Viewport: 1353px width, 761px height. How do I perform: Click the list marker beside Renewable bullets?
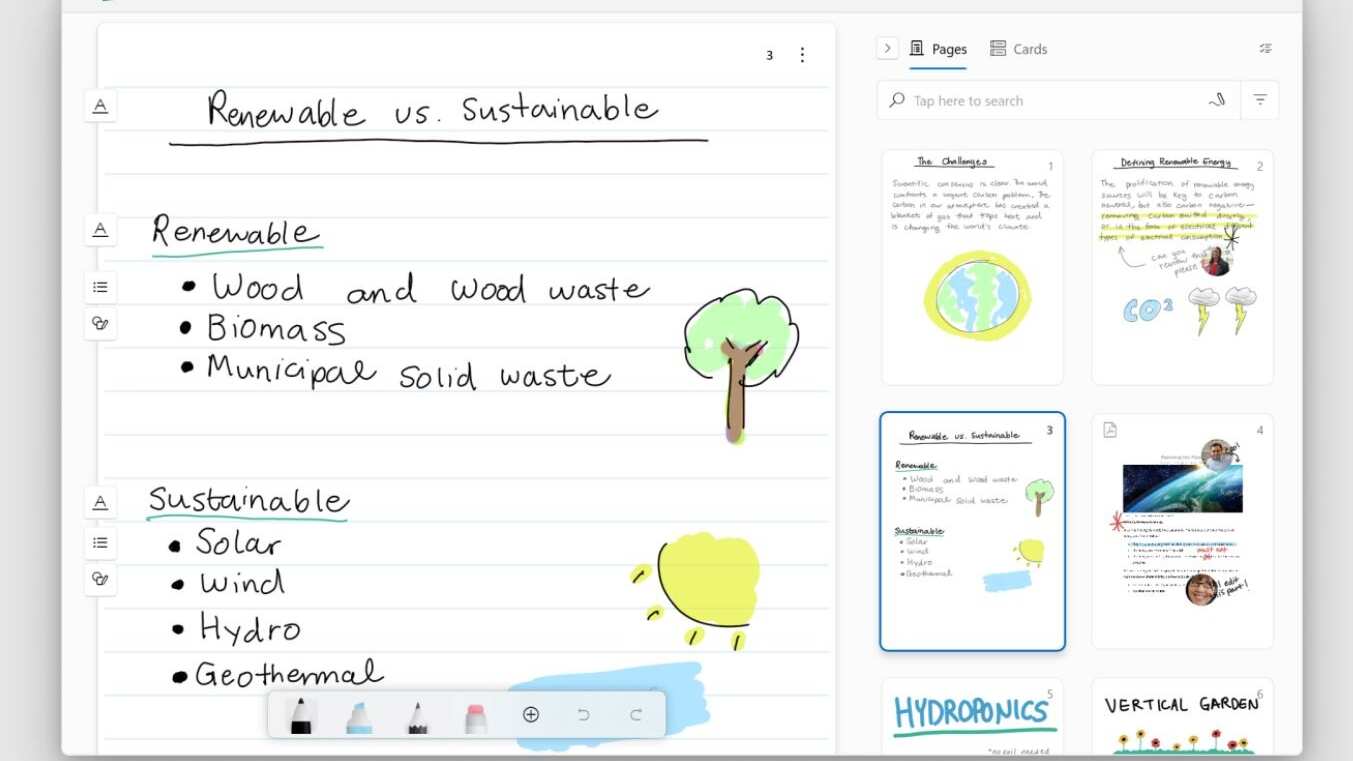pos(100,287)
